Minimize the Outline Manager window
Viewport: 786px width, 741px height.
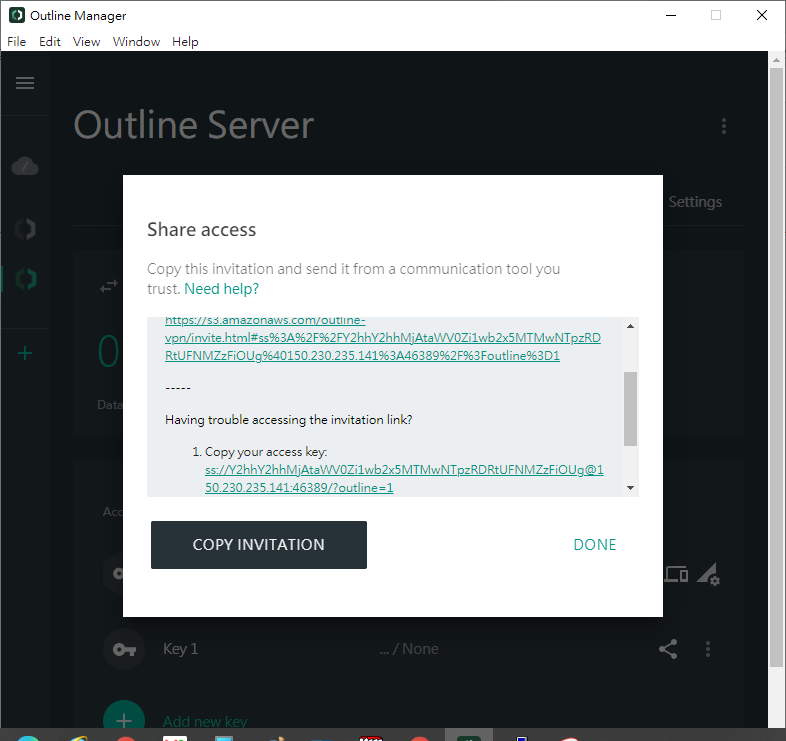tap(671, 16)
